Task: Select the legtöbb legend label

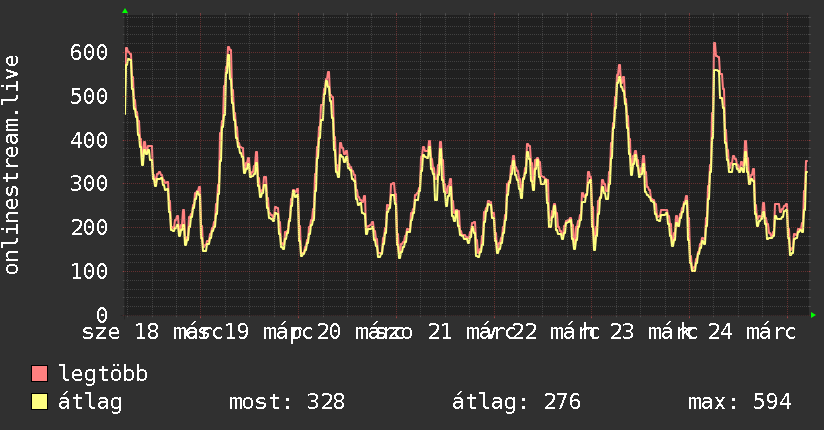Action: coord(103,374)
